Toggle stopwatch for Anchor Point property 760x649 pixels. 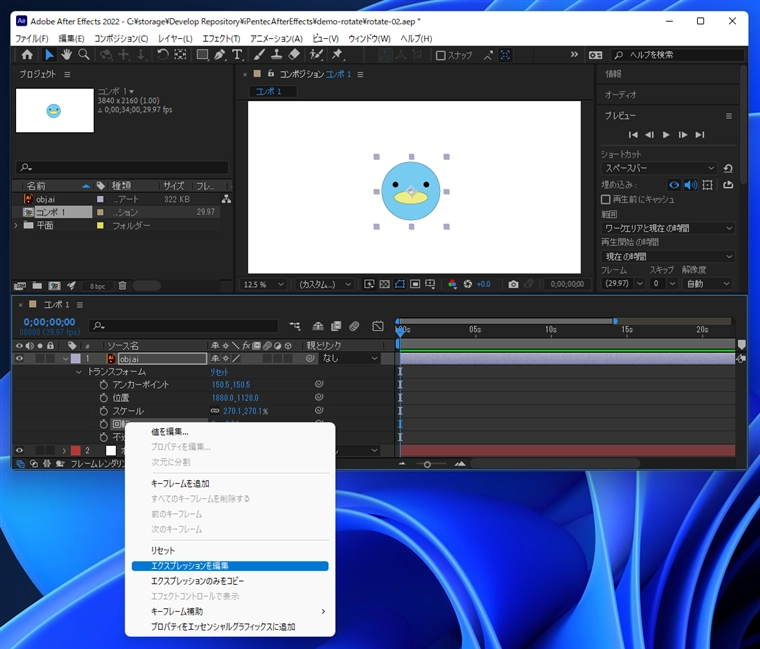click(x=103, y=385)
